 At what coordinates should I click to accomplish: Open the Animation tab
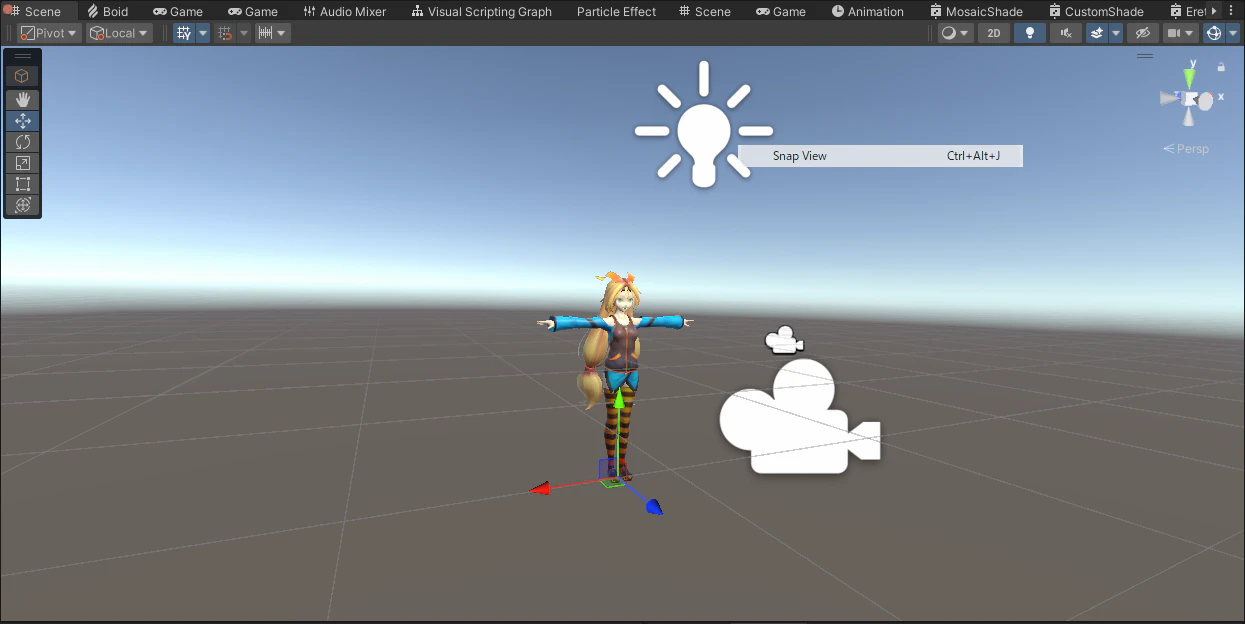click(868, 11)
